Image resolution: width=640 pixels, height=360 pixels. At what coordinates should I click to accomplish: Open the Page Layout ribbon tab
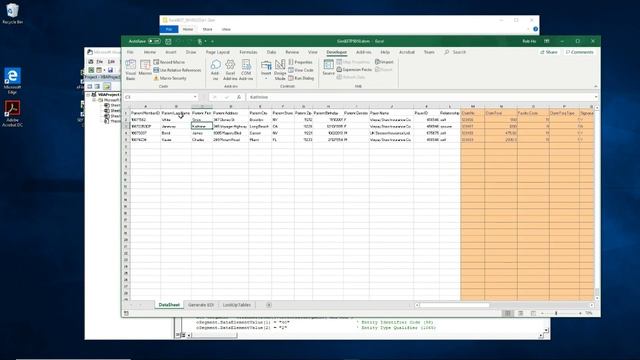[x=218, y=52]
